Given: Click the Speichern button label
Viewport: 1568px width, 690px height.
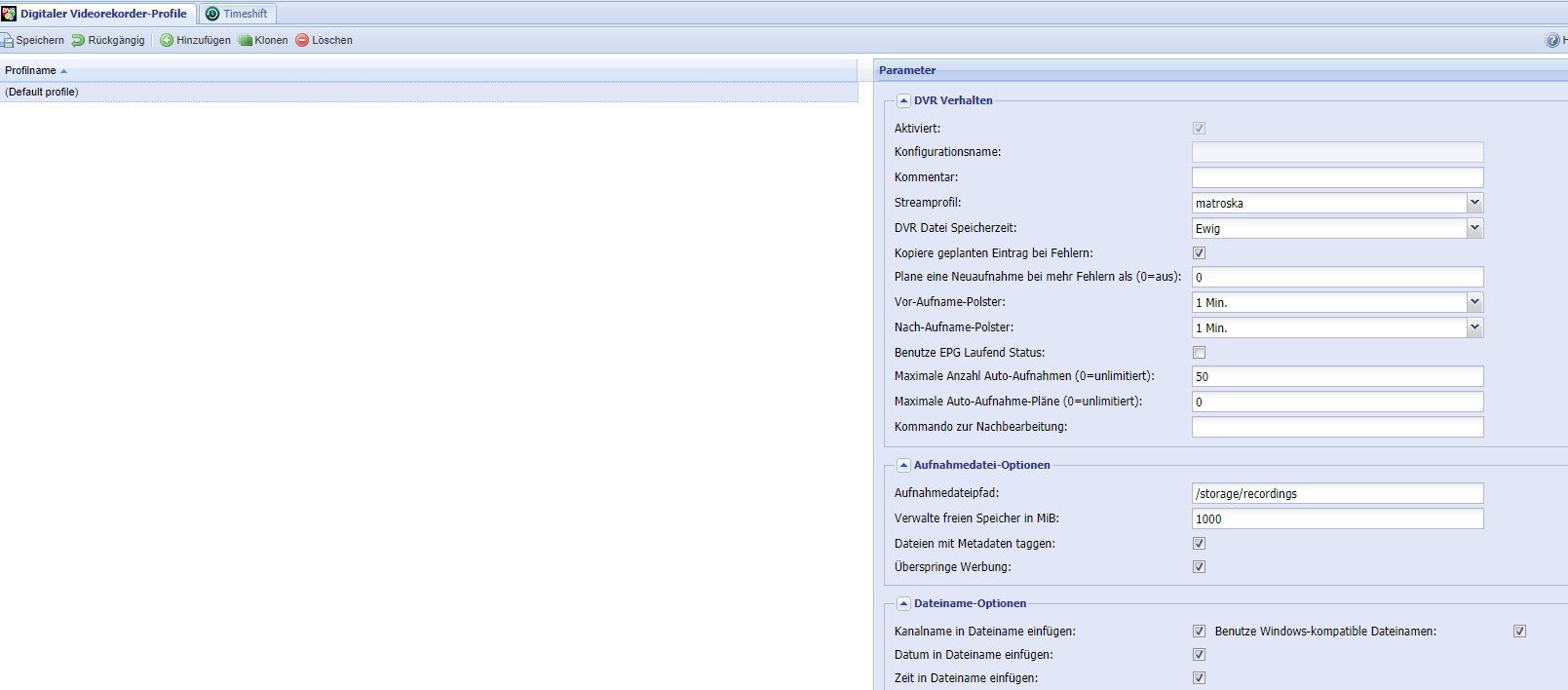Looking at the screenshot, I should 40,40.
